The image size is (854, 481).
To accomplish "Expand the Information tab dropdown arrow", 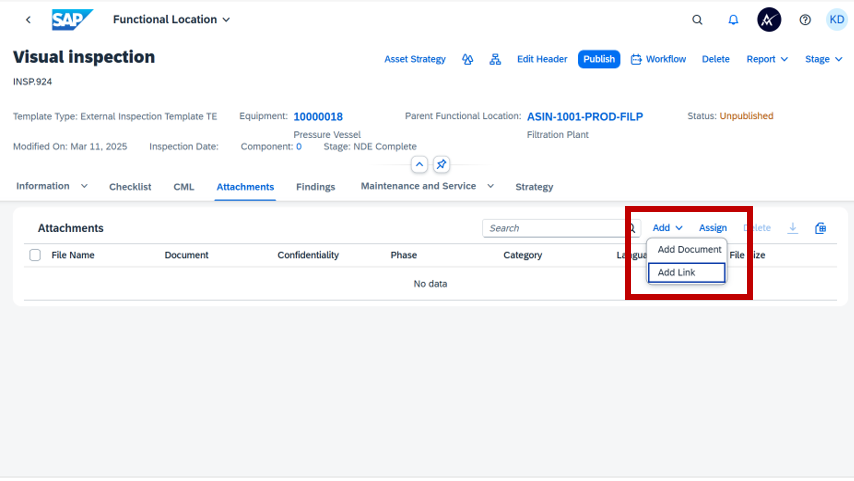I will pyautogui.click(x=84, y=186).
